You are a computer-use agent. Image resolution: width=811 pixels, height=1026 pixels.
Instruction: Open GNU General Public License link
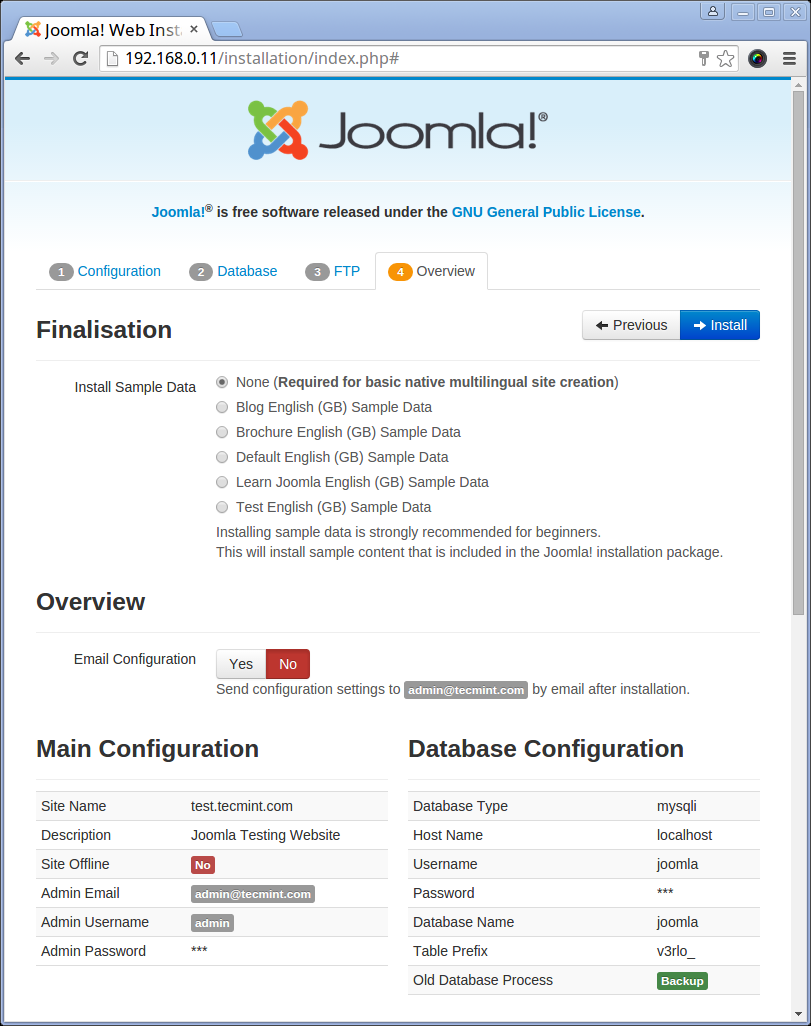[546, 212]
